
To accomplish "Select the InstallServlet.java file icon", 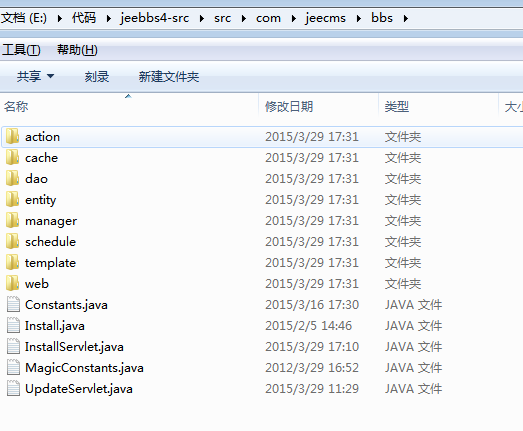I will 13,347.
